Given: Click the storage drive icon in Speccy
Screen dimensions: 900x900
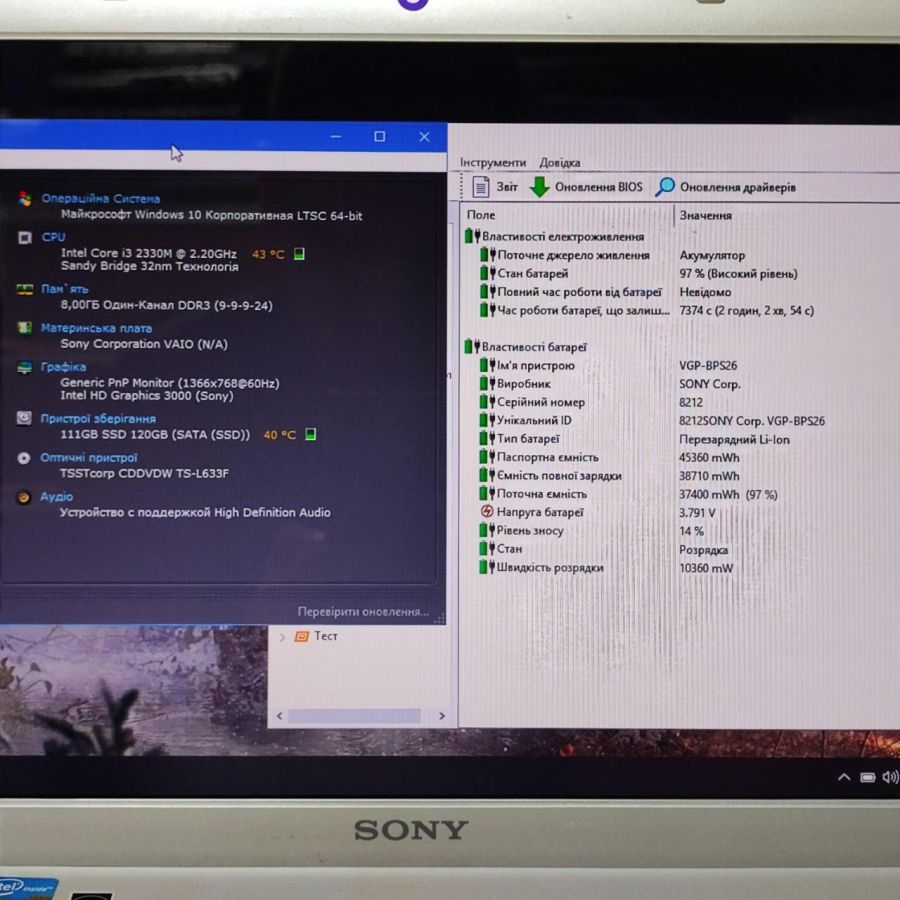Looking at the screenshot, I should pyautogui.click(x=24, y=418).
